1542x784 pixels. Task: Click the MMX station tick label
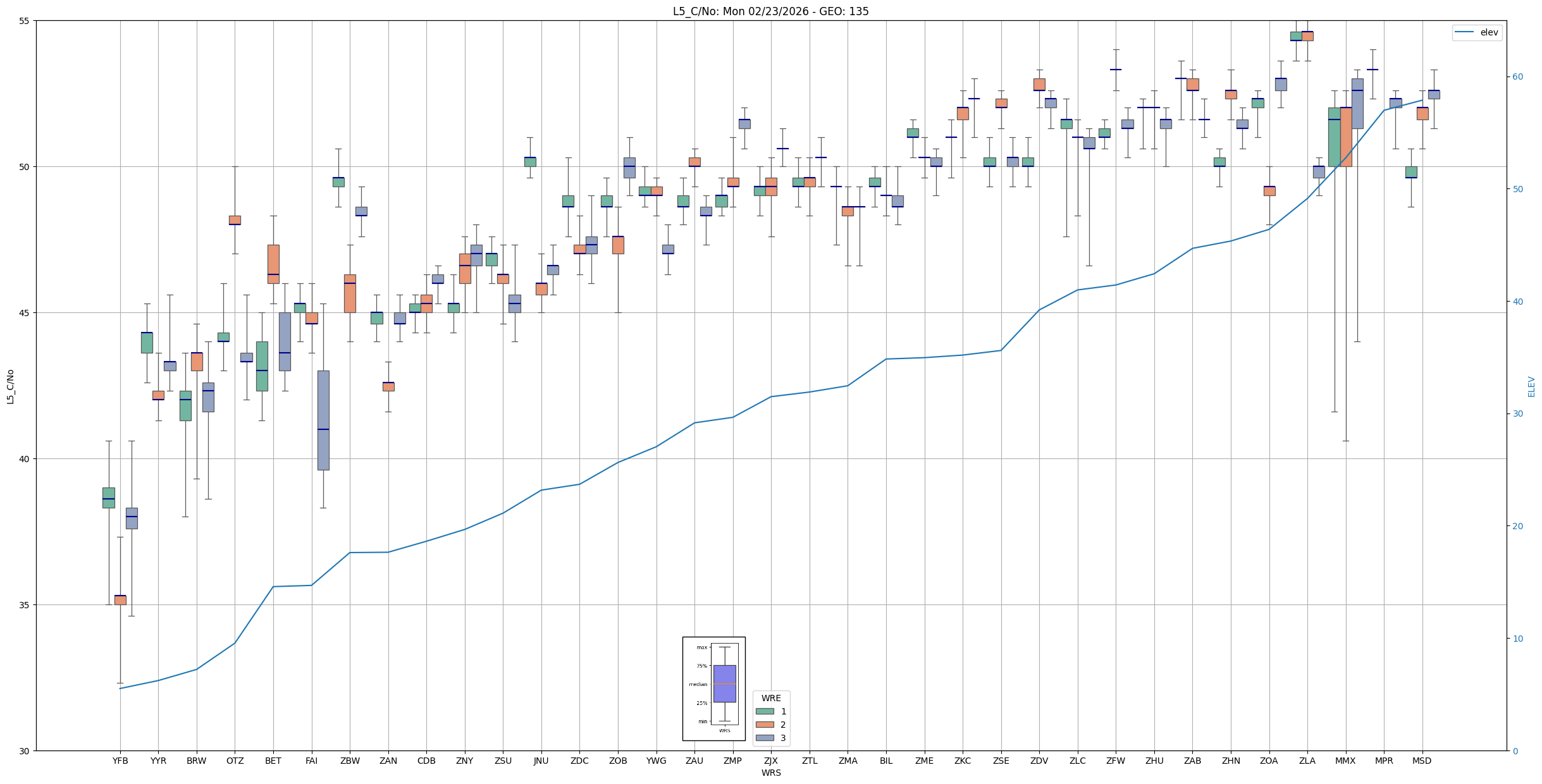click(x=1345, y=761)
